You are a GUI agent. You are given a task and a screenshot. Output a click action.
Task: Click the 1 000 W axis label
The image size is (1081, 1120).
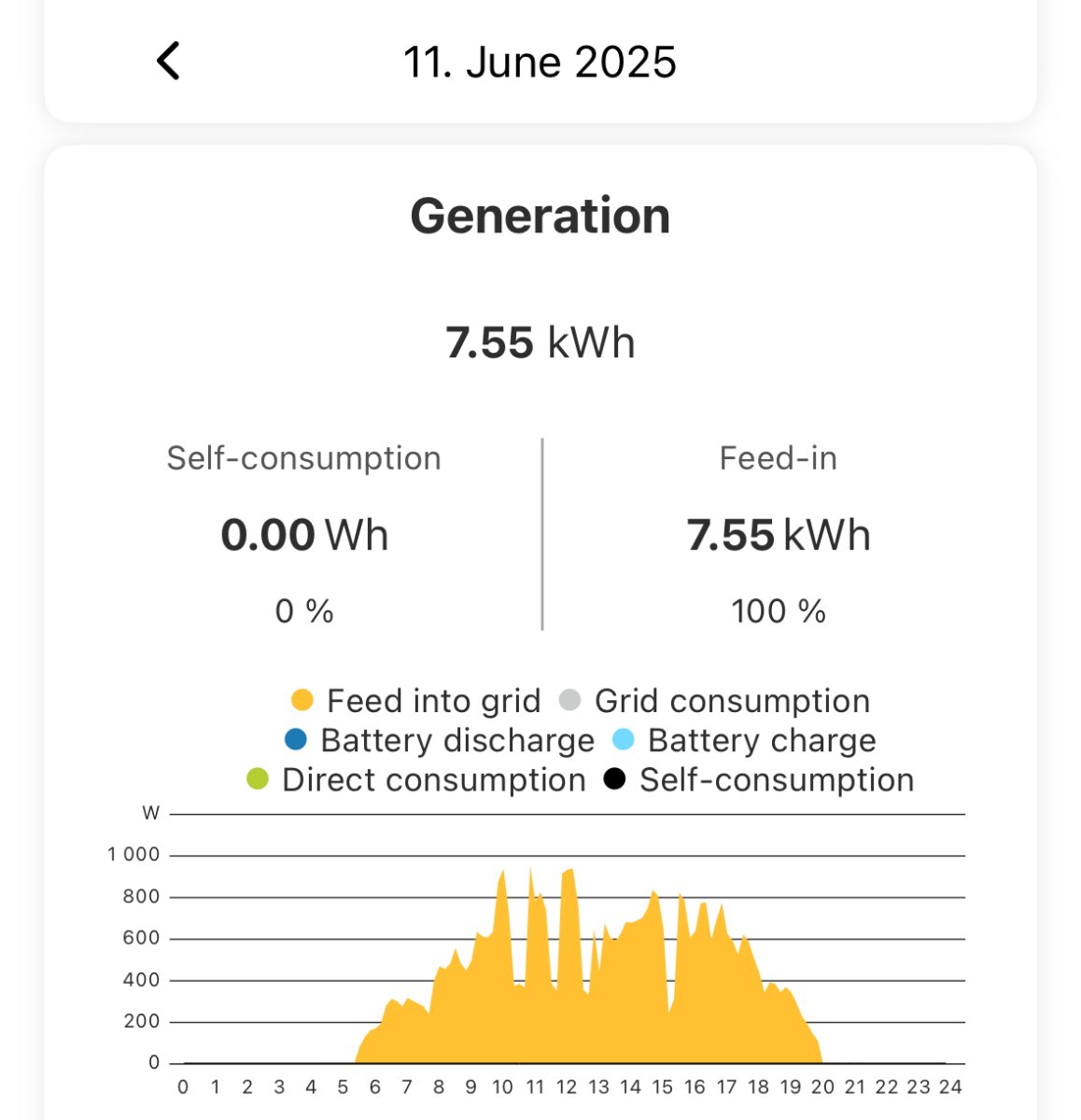tap(133, 855)
